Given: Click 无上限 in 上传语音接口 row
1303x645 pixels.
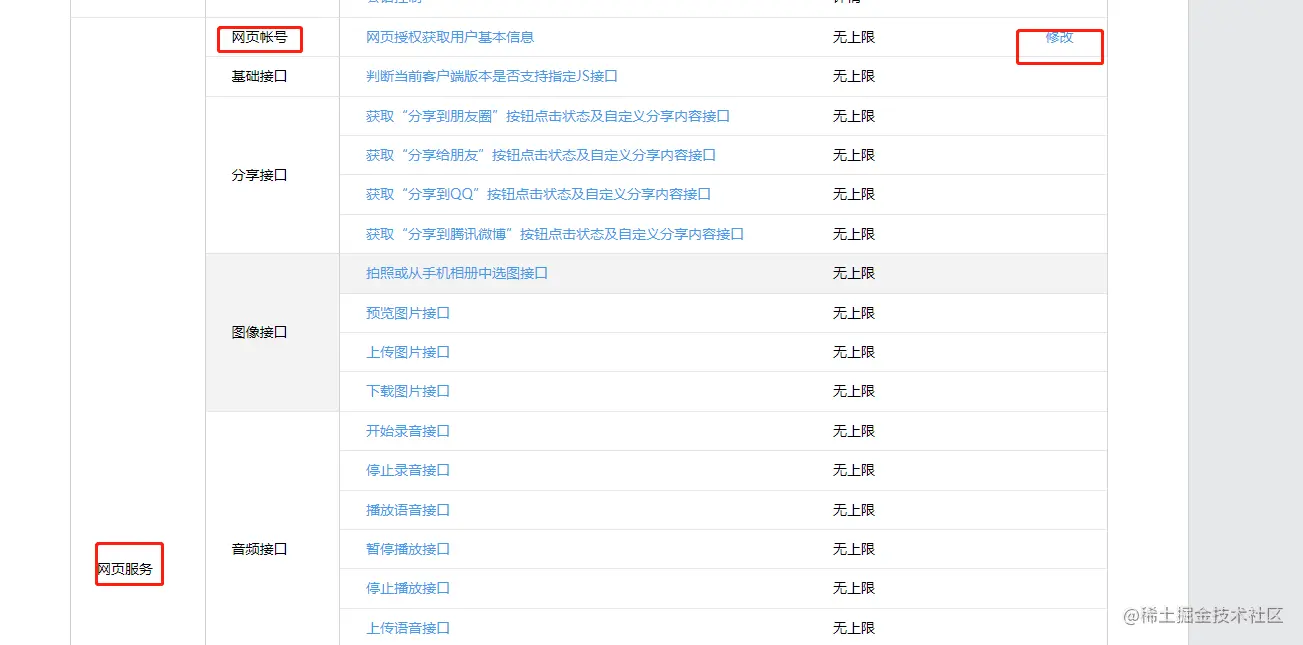Looking at the screenshot, I should (x=854, y=628).
